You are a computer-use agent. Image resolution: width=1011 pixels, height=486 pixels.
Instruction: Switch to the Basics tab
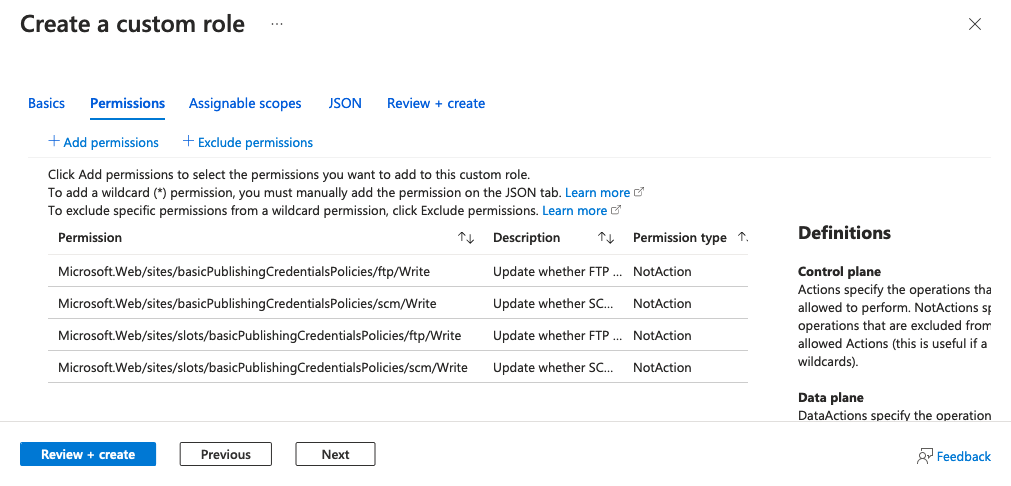46,103
